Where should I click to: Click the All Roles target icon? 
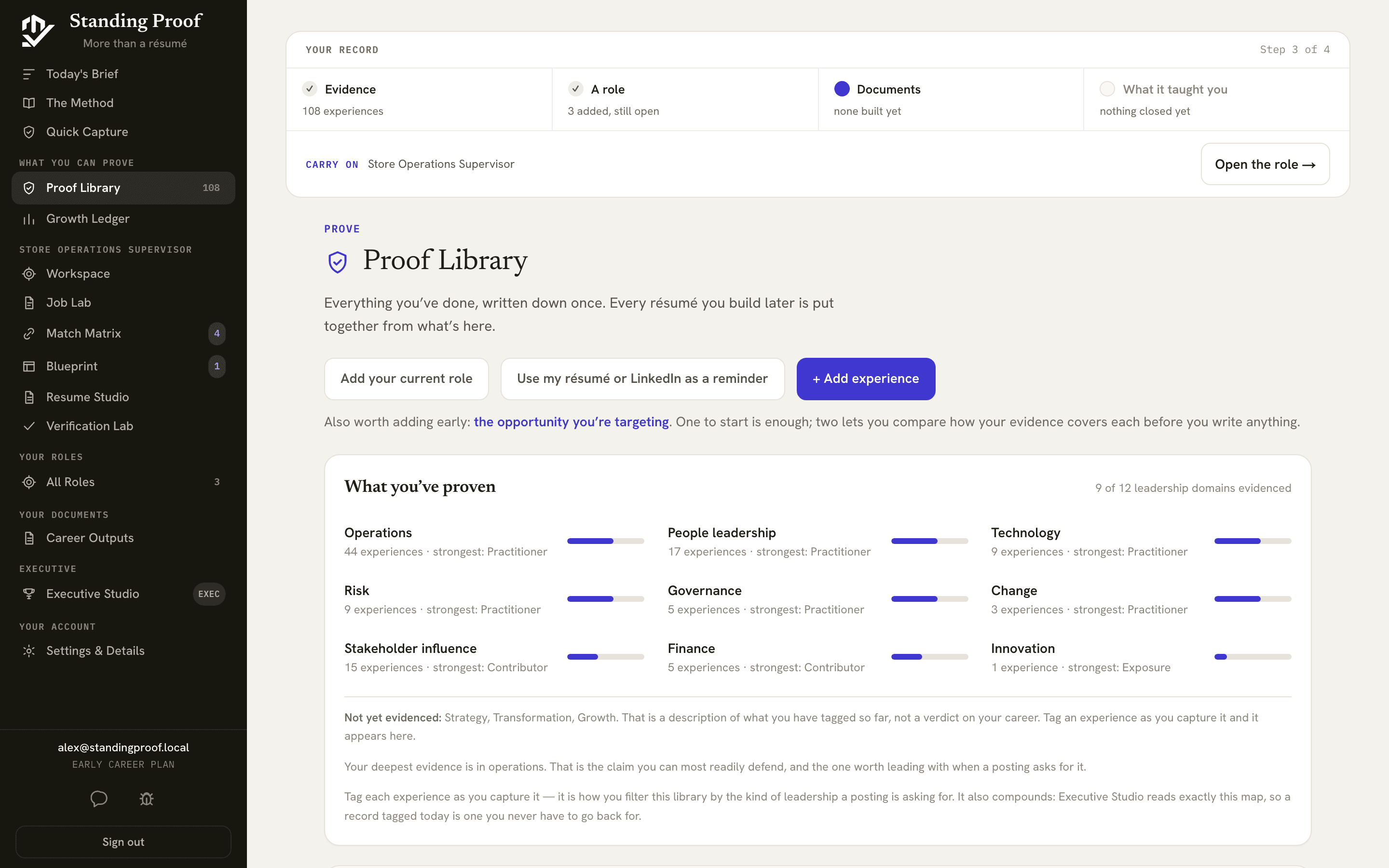29,482
